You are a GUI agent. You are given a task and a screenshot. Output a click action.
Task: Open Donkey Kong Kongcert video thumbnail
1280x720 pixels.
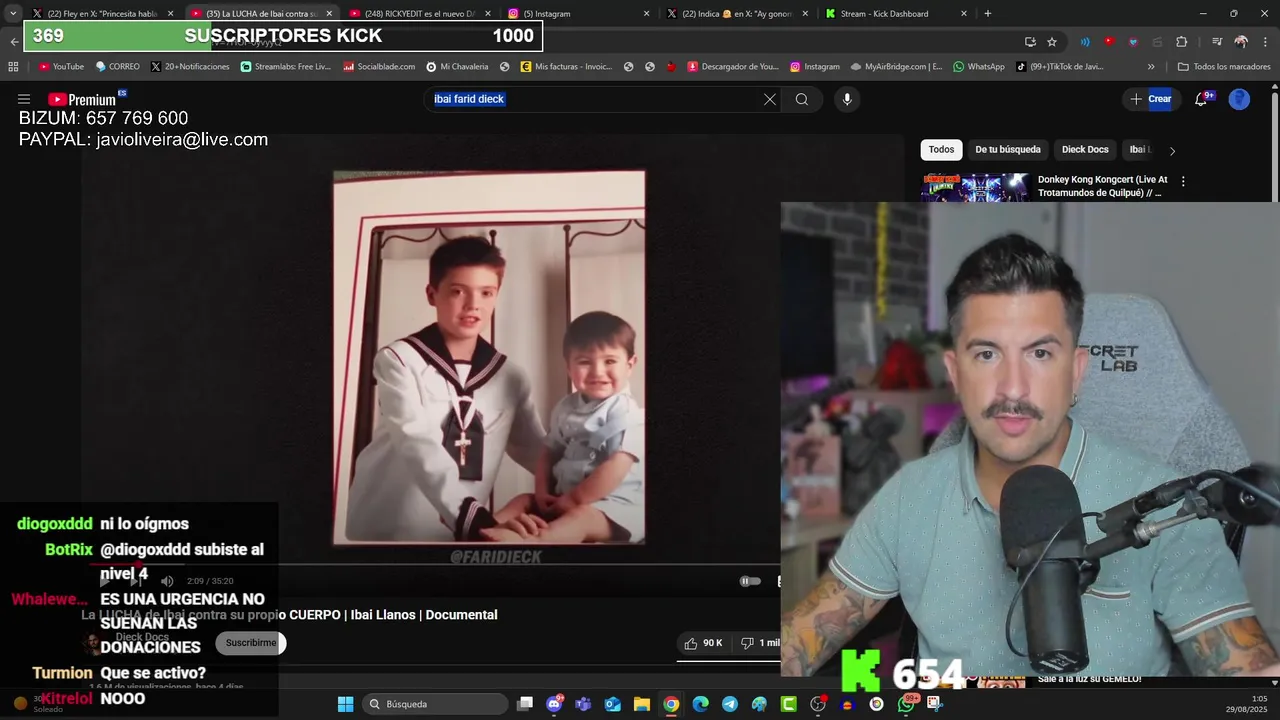click(x=975, y=187)
